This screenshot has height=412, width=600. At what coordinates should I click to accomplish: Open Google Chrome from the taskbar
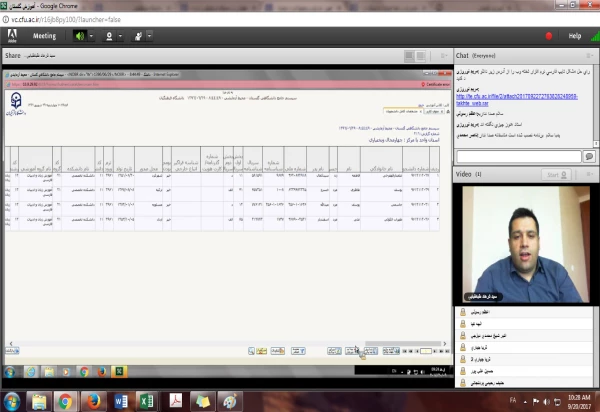click(66, 401)
